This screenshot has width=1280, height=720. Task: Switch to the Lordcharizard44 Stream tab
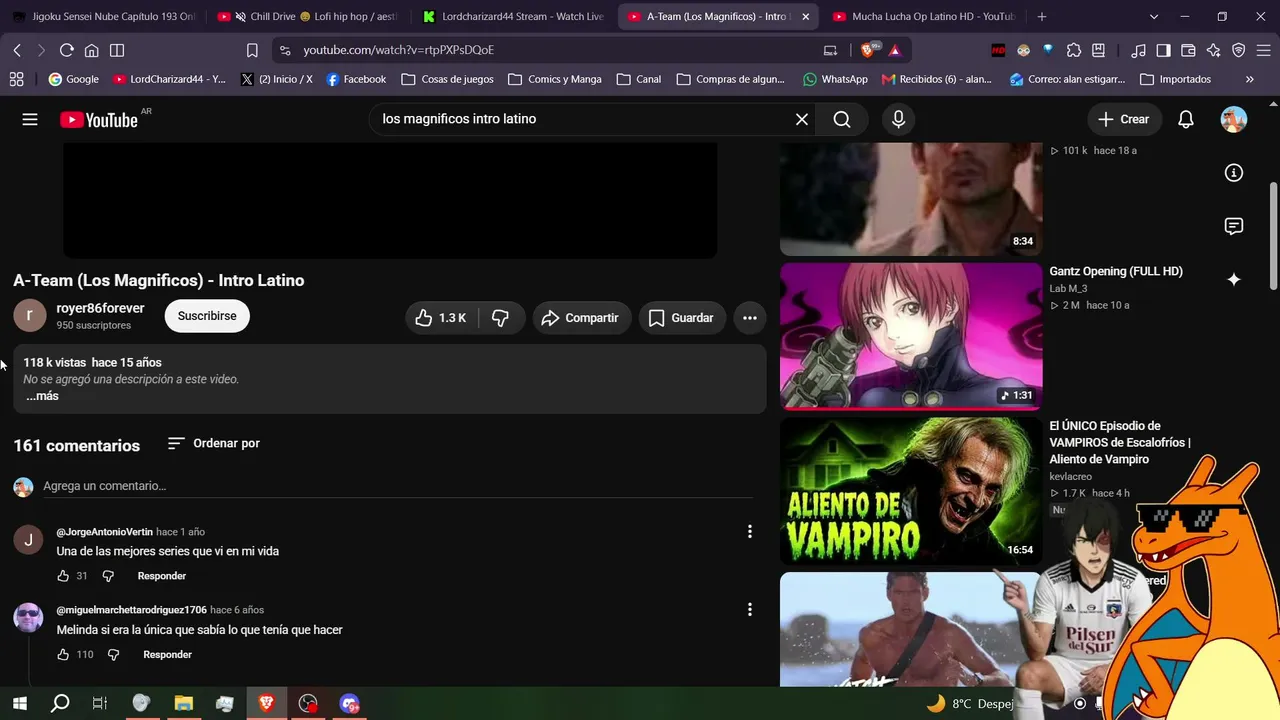[x=514, y=17]
